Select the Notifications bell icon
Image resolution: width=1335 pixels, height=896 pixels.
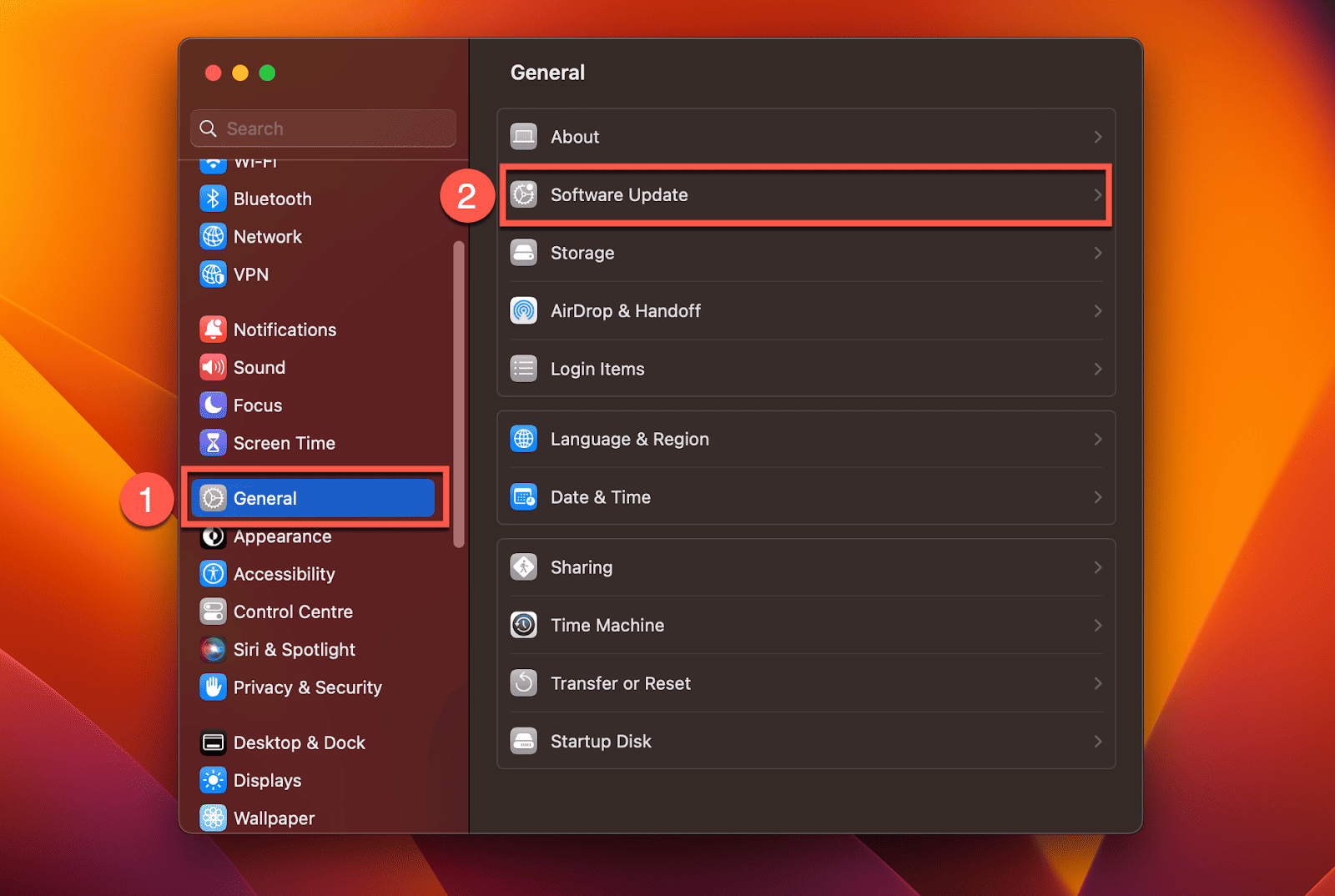[x=214, y=330]
